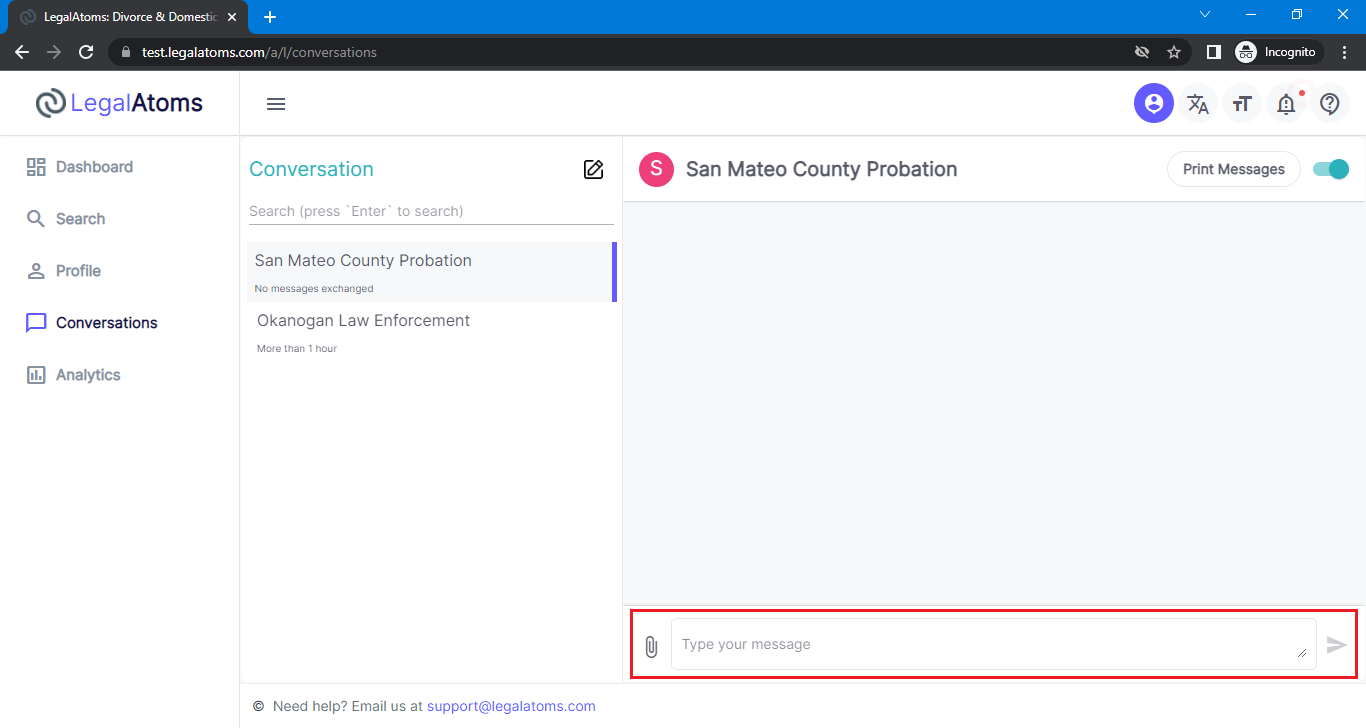Screen dimensions: 1366x728
Task: Click the third-party cookies blocked eye icon
Action: coord(1142,52)
